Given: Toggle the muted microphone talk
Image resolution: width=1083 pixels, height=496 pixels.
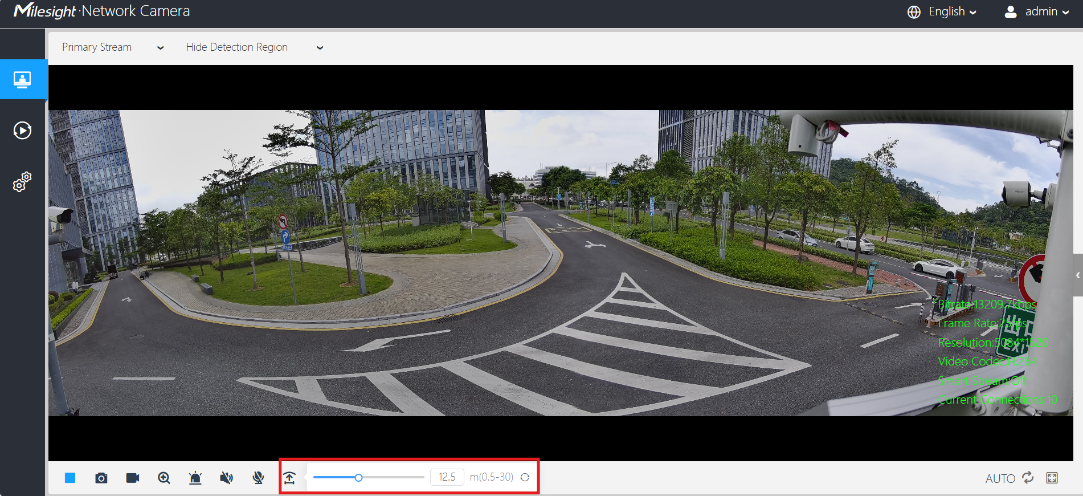Looking at the screenshot, I should click(258, 478).
